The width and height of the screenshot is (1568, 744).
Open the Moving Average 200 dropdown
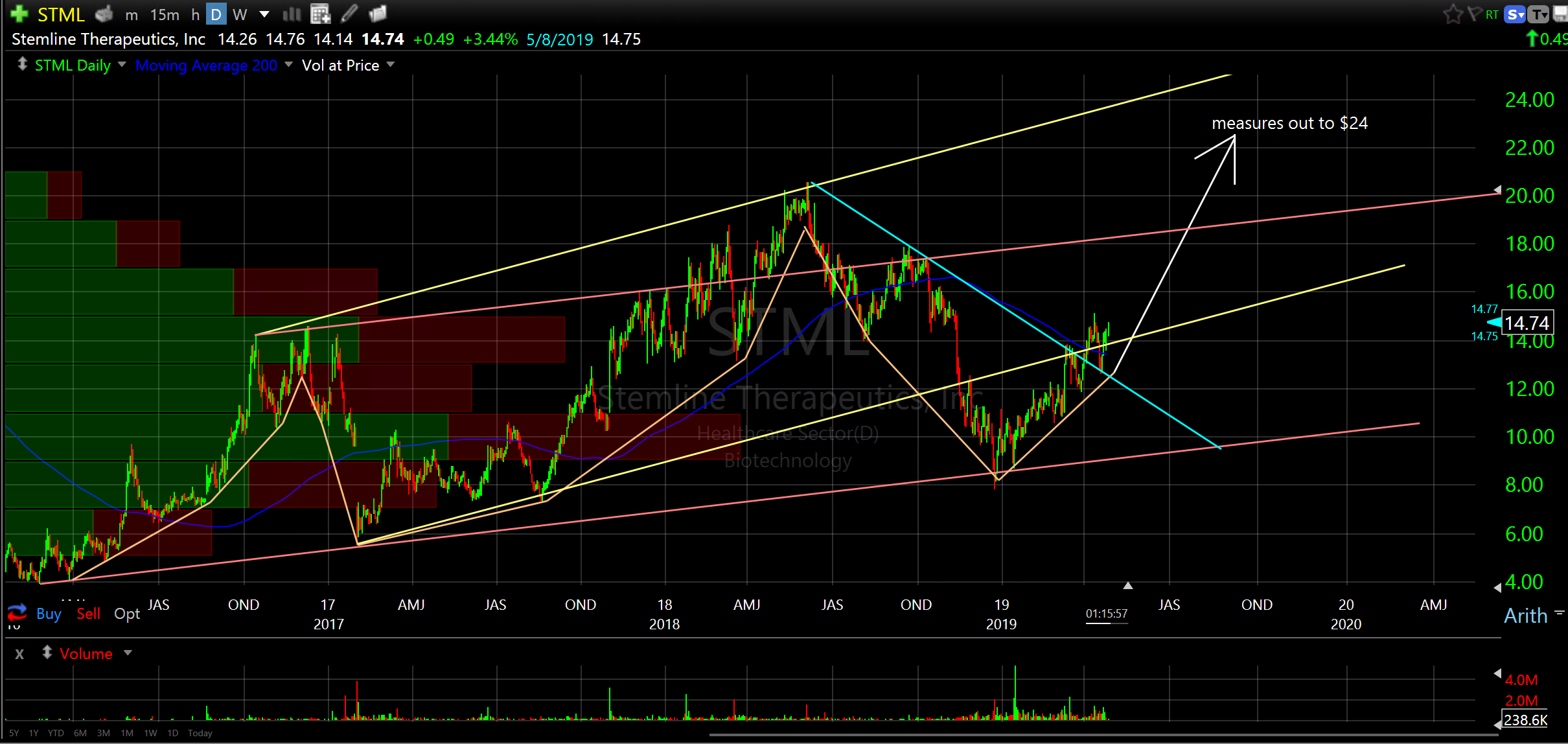pos(289,65)
